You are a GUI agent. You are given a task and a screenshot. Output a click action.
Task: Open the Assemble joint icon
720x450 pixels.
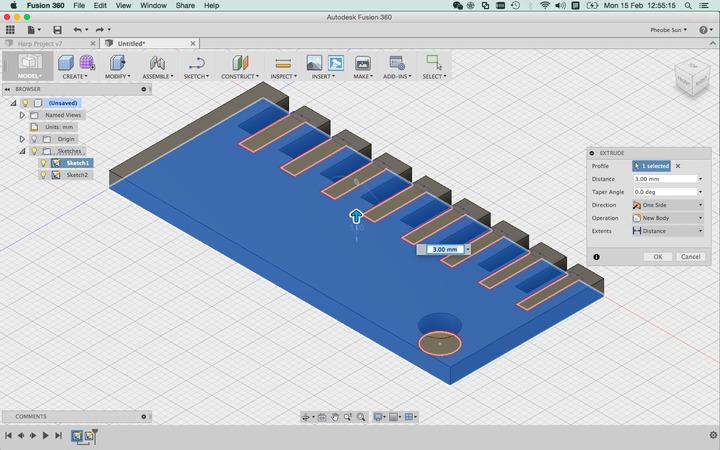(157, 63)
